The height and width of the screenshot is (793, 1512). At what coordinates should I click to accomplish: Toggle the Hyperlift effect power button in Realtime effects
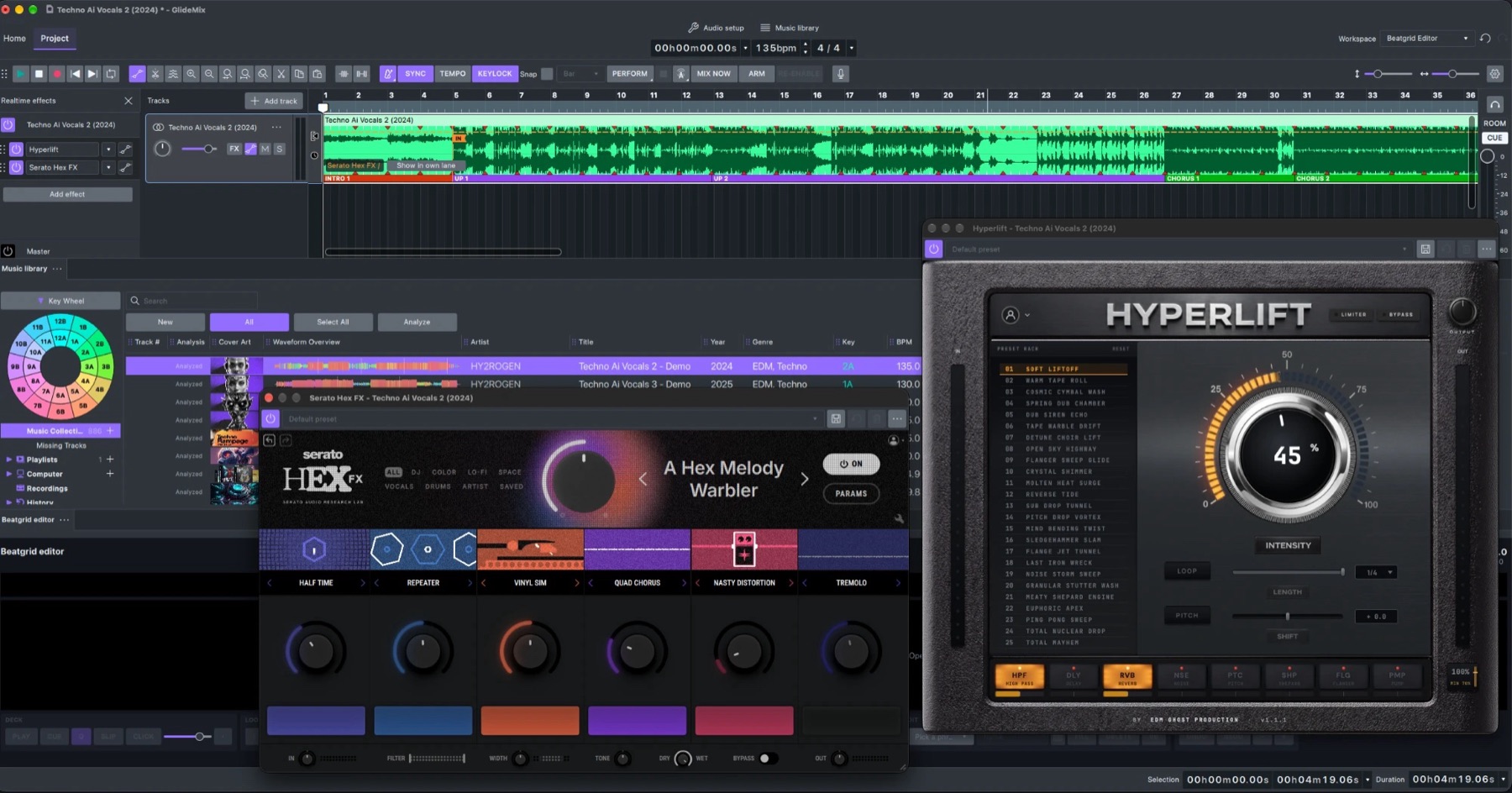(16, 150)
